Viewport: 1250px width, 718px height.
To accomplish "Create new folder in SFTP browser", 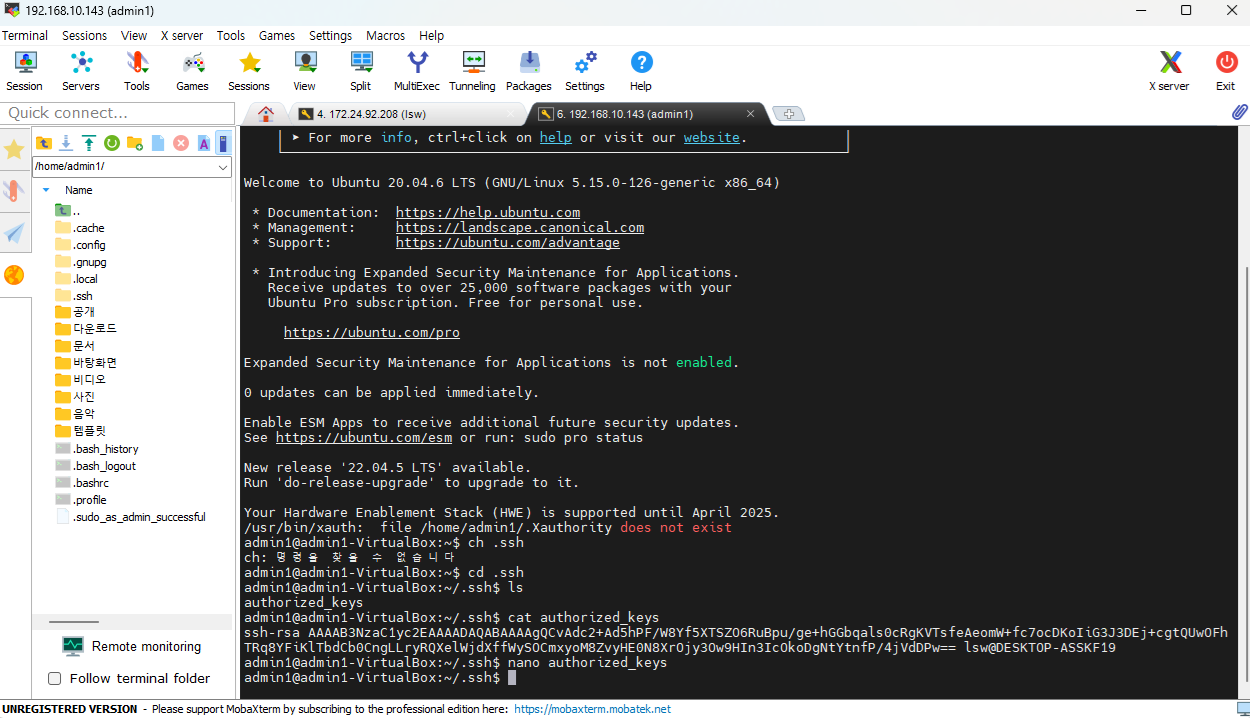I will 135,143.
